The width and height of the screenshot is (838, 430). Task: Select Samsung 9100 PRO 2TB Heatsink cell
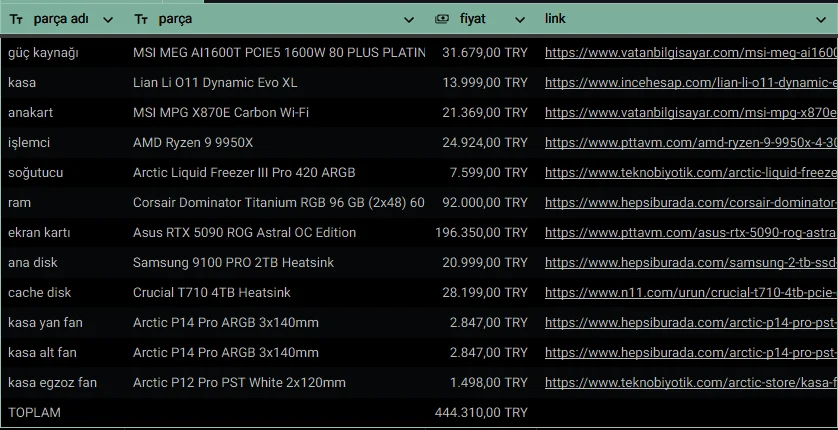point(277,262)
